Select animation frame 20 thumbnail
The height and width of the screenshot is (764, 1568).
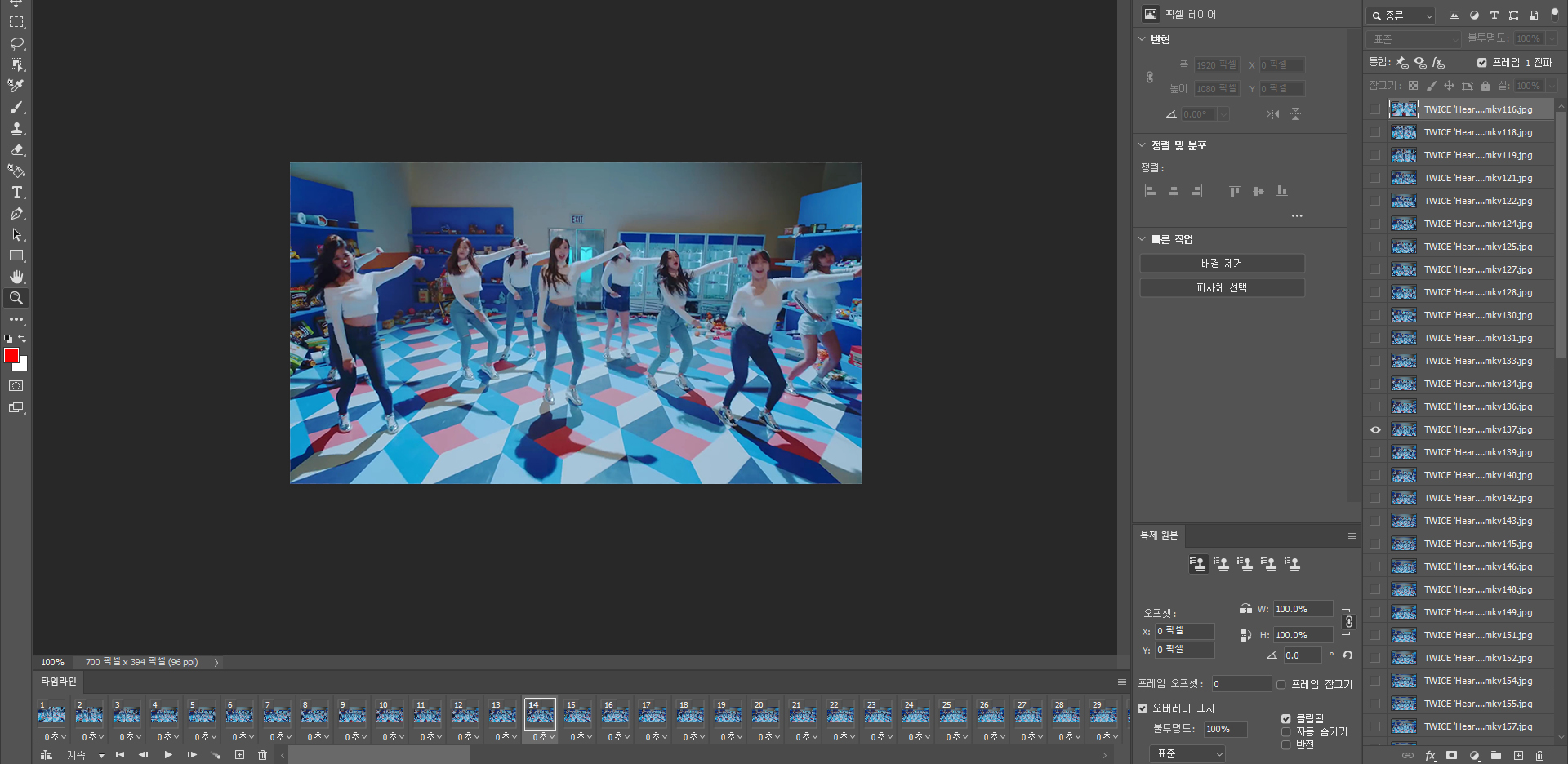tap(764, 714)
